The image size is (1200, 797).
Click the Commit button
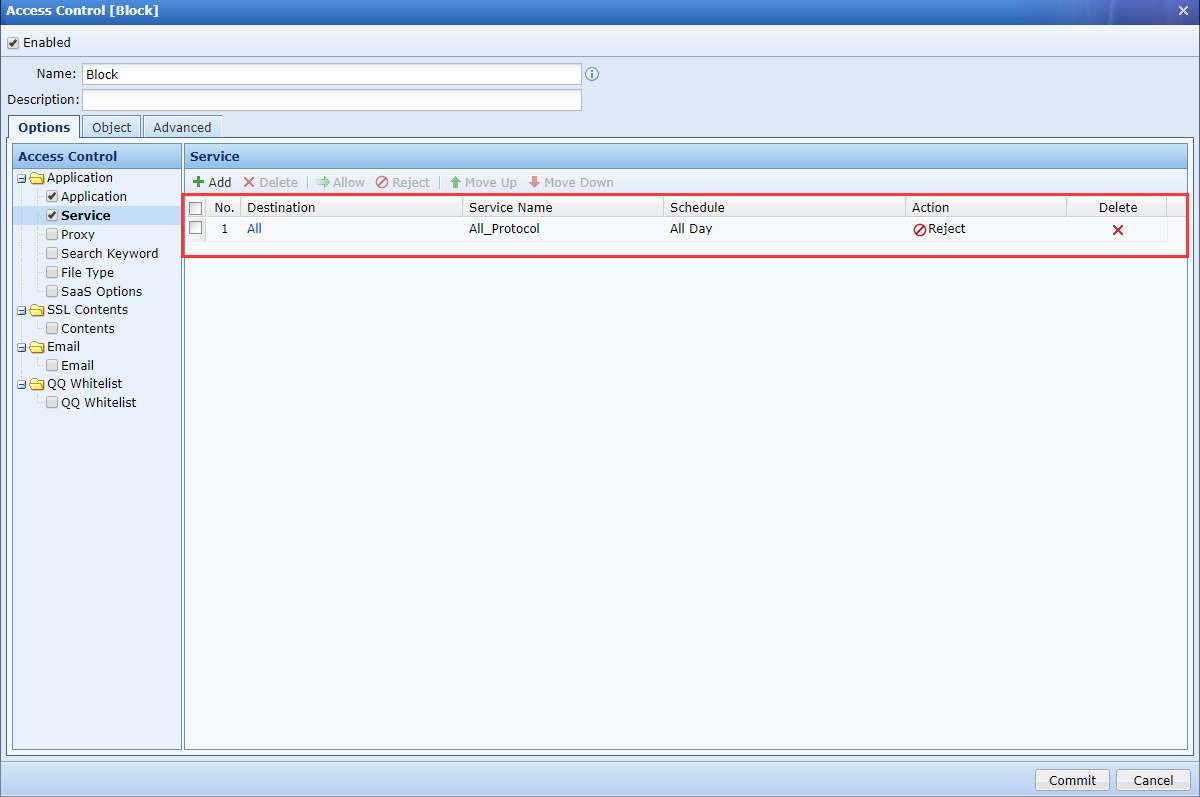point(1072,780)
